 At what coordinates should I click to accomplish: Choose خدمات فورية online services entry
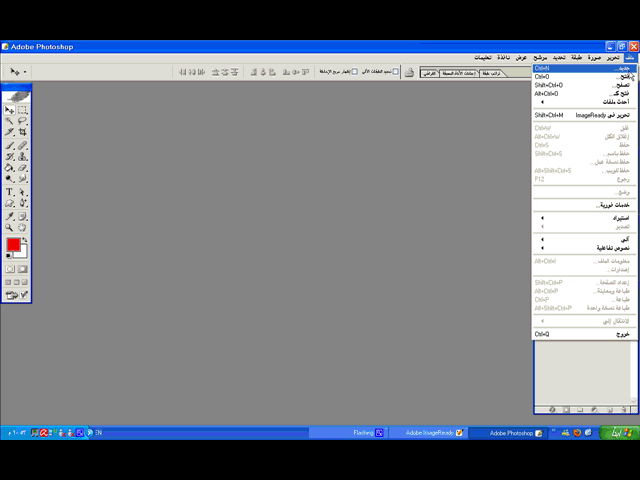584,205
